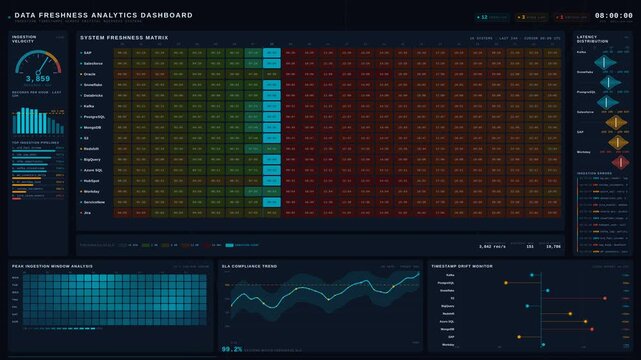Select the Timestamp Drift Monitor panel title
This screenshot has width=641, height=360.
(x=462, y=266)
